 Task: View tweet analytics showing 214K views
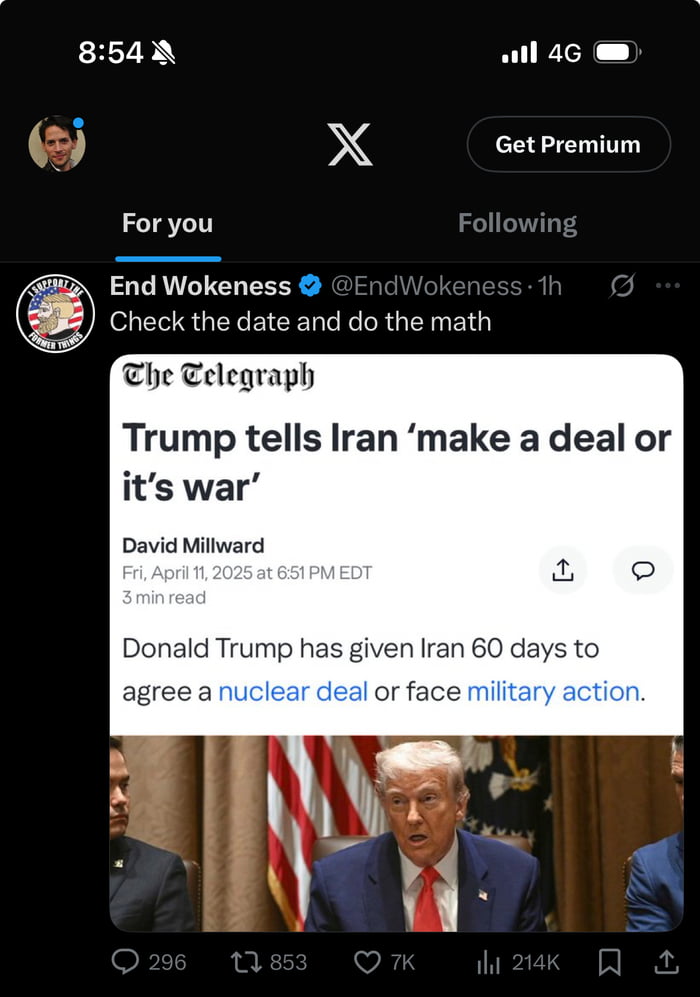(489, 962)
